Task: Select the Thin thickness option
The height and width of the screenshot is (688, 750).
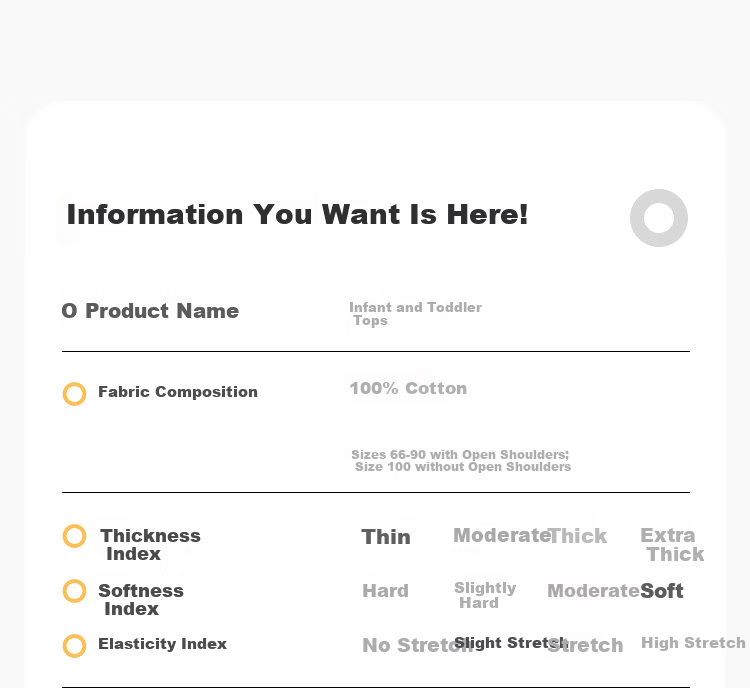Action: coord(386,537)
